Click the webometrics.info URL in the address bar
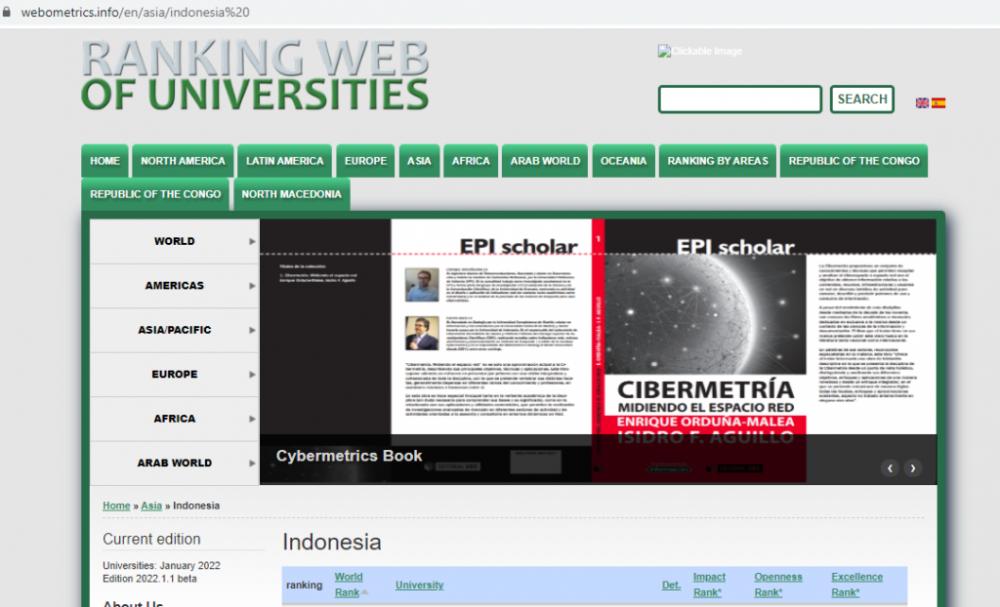This screenshot has width=1000, height=607. pyautogui.click(x=135, y=12)
